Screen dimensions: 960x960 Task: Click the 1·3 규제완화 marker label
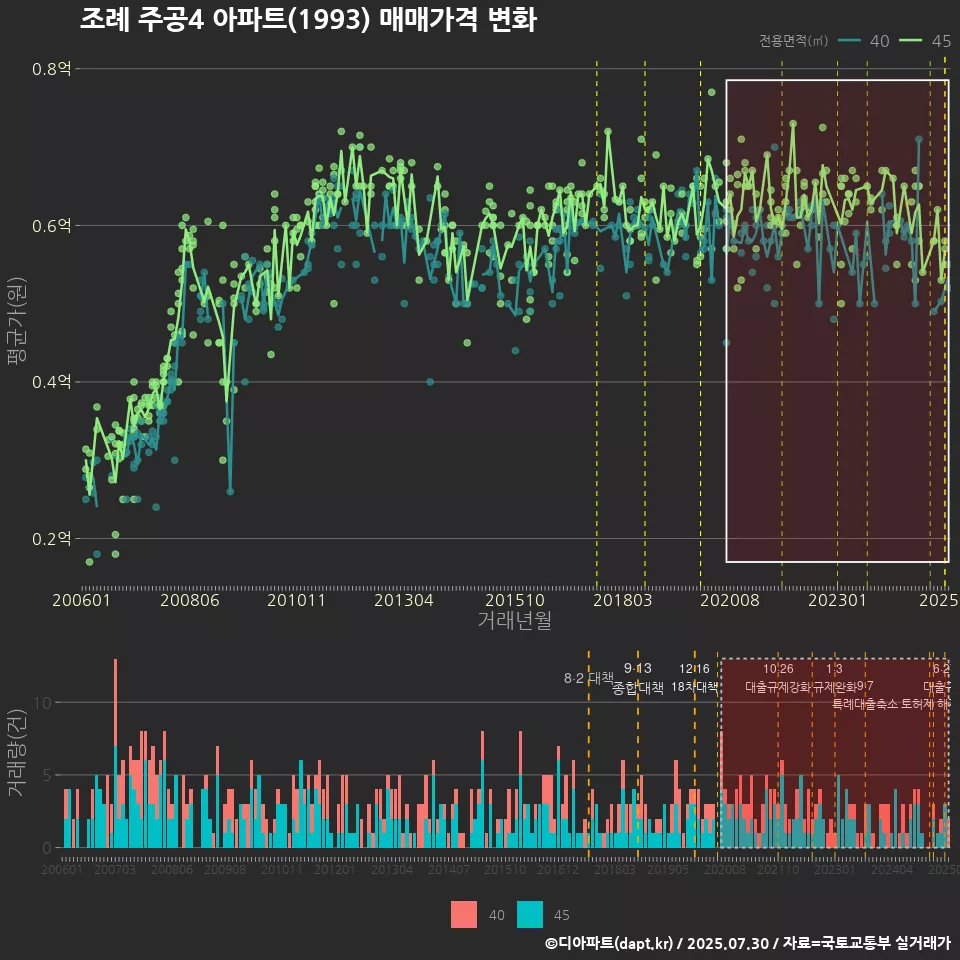pyautogui.click(x=834, y=678)
